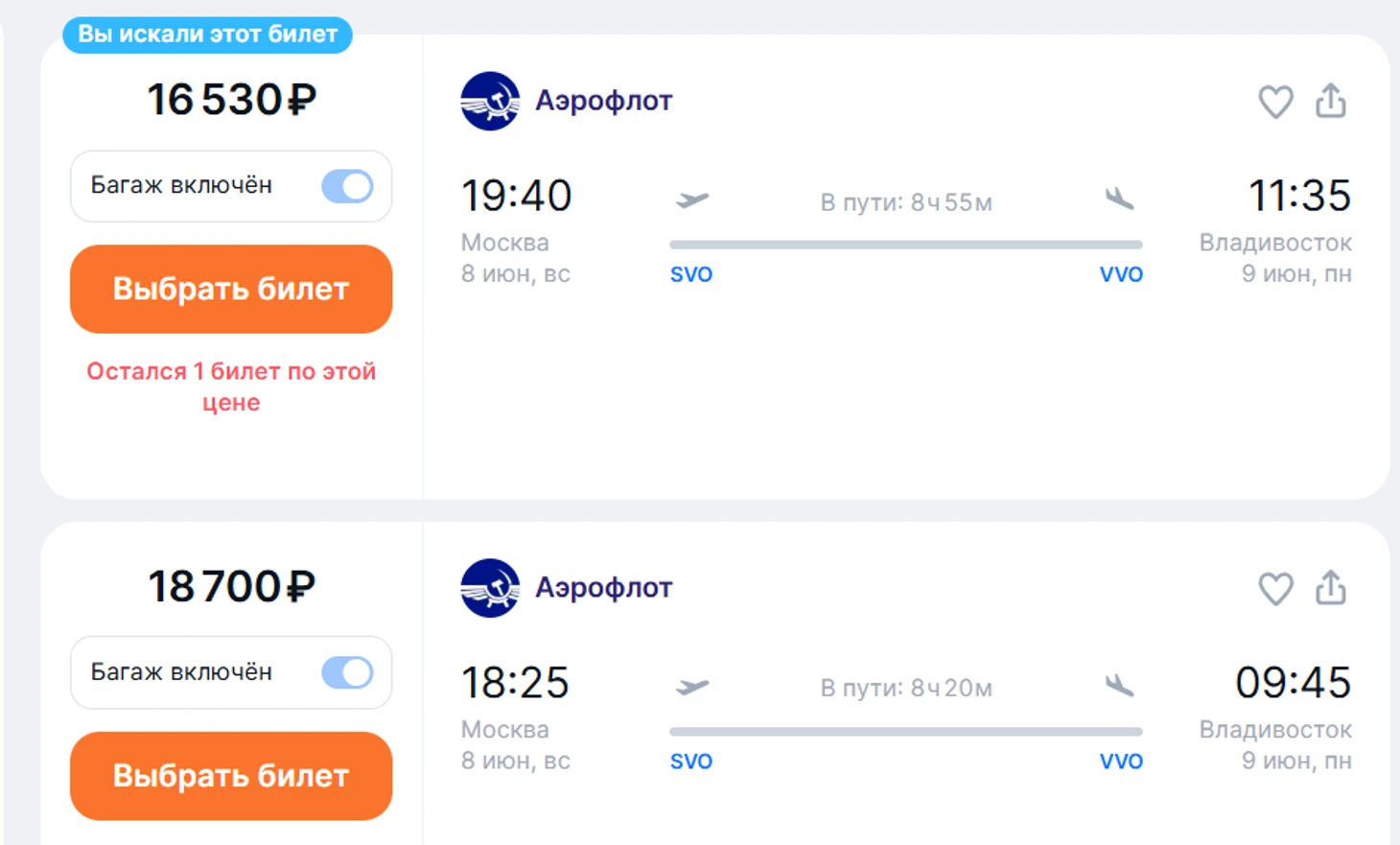The height and width of the screenshot is (845, 1400).
Task: Click takeoff plane icon on the 19:40 flight
Action: coord(691,200)
